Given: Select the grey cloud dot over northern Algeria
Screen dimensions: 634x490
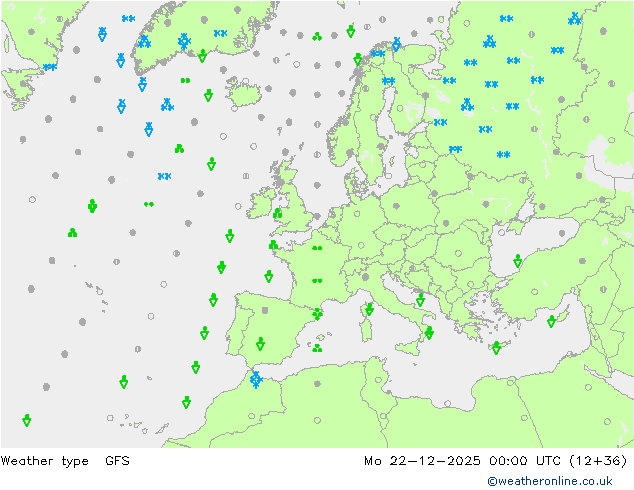Looking at the screenshot, I should (317, 383).
